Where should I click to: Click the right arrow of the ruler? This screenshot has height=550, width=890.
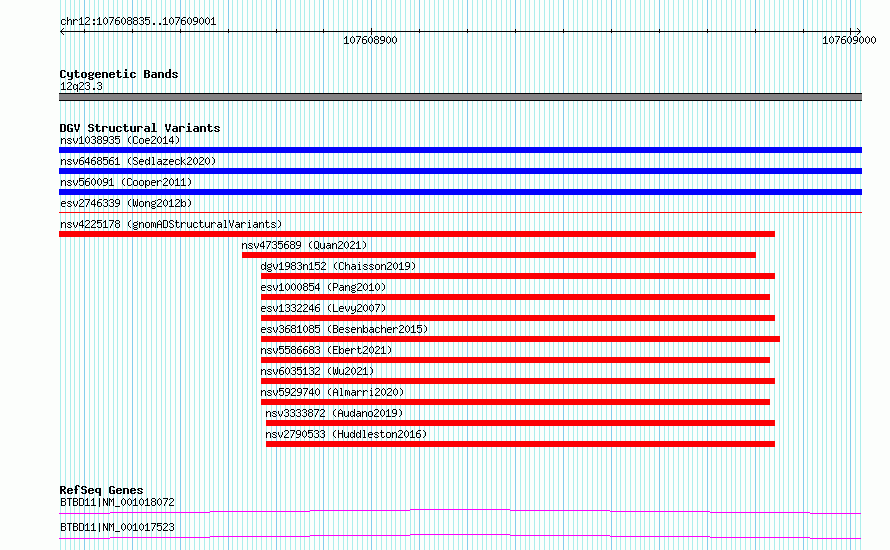858,31
